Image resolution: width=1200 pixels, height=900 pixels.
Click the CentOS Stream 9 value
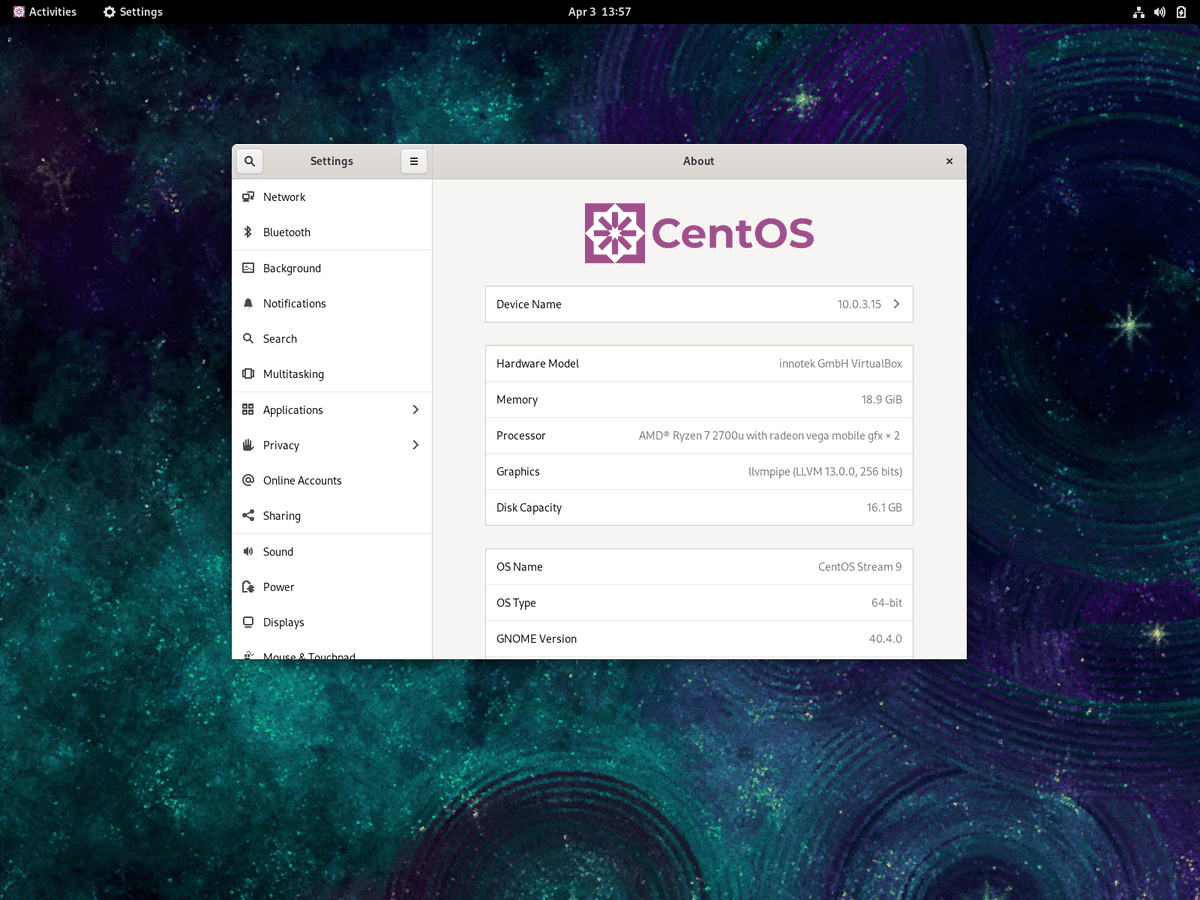coord(860,567)
